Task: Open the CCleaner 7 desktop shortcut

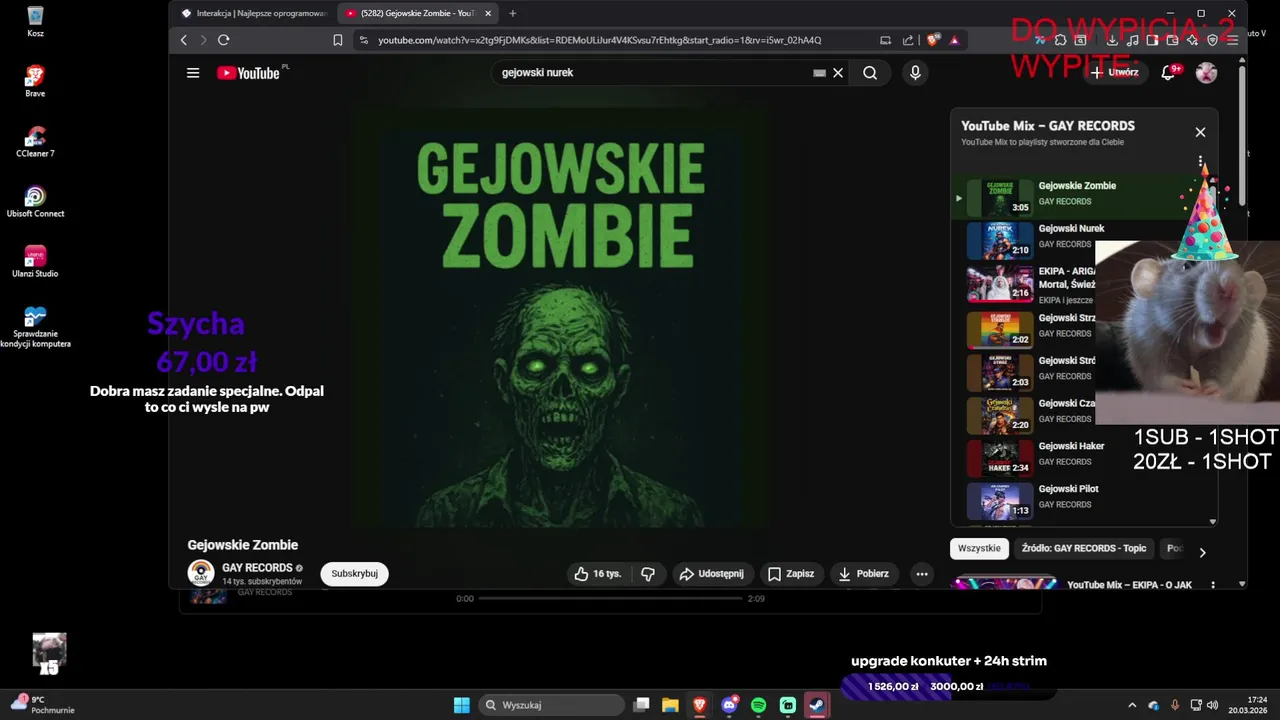Action: click(35, 142)
